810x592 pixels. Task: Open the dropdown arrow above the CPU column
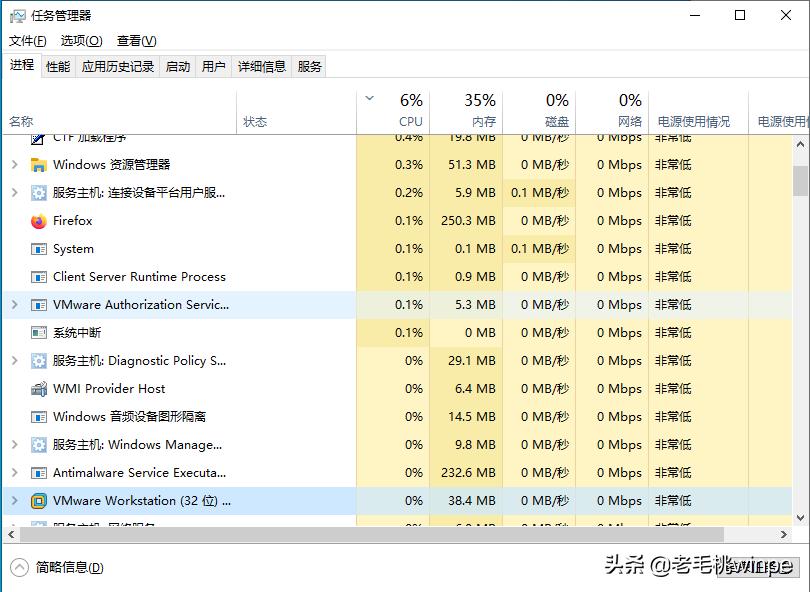(x=368, y=100)
